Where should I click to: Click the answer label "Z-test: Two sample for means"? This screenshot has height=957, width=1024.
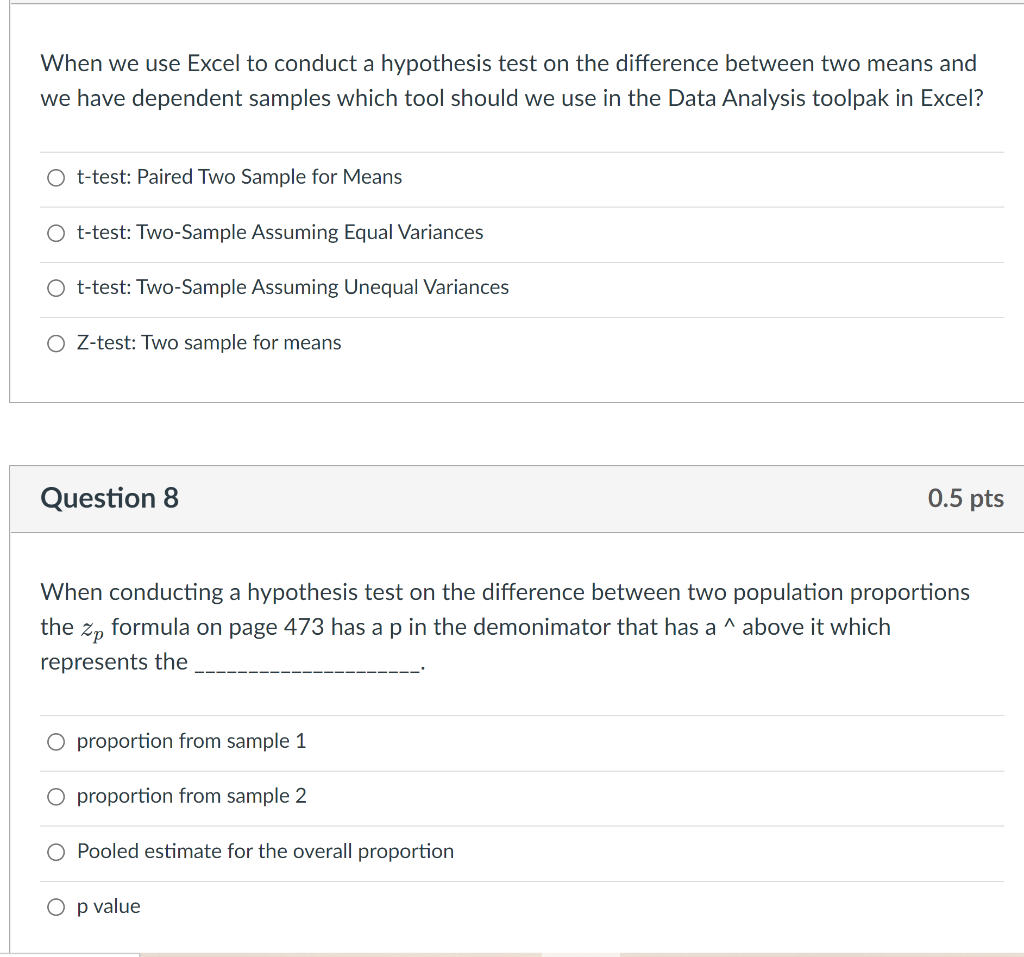pyautogui.click(x=209, y=343)
